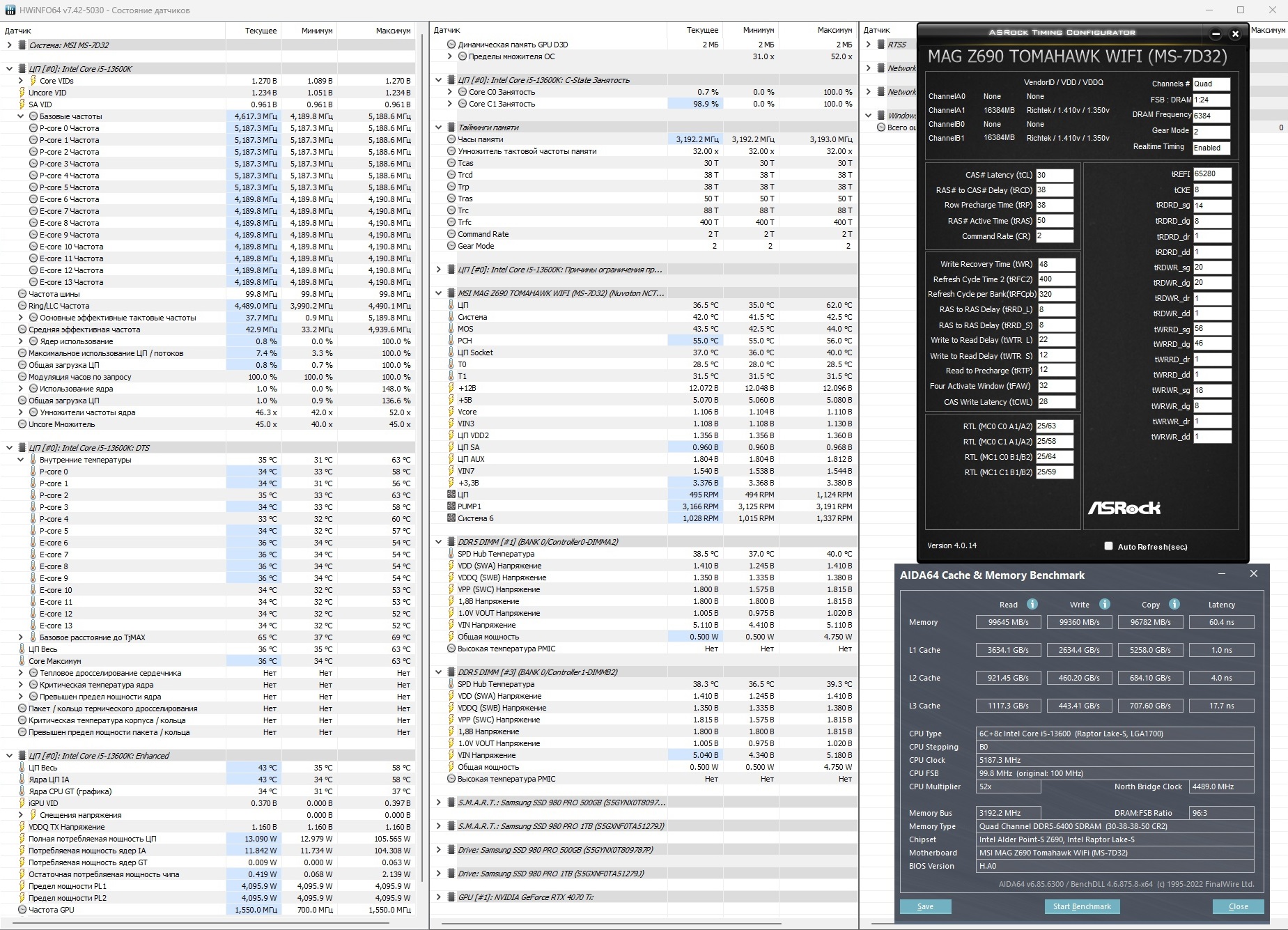Enable the Auto Refresh(sec) checkbox in ASRock Timing Configurator
Image resolution: width=1288 pixels, height=930 pixels.
click(x=1108, y=546)
